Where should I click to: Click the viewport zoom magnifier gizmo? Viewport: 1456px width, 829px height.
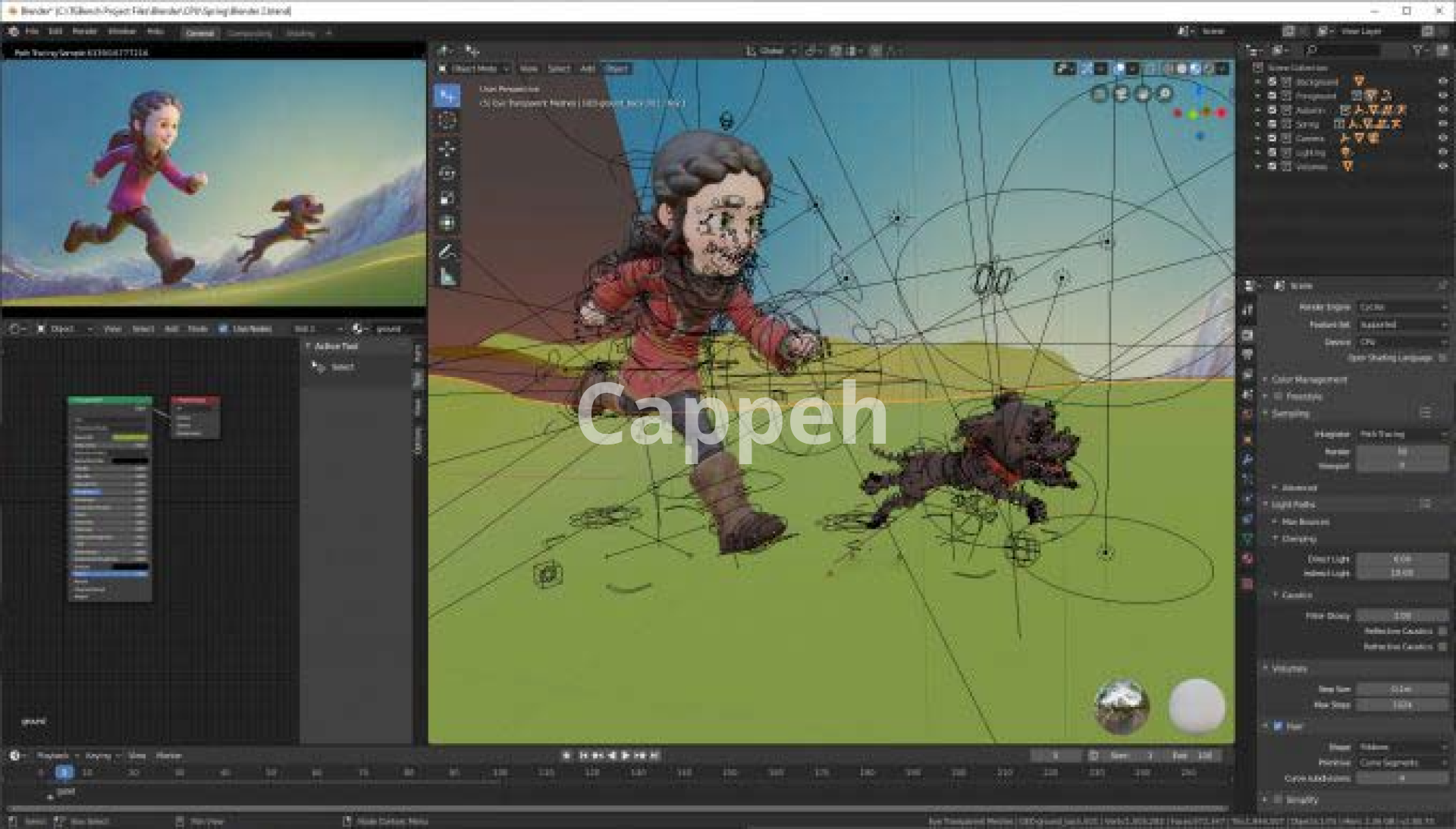tap(1164, 94)
